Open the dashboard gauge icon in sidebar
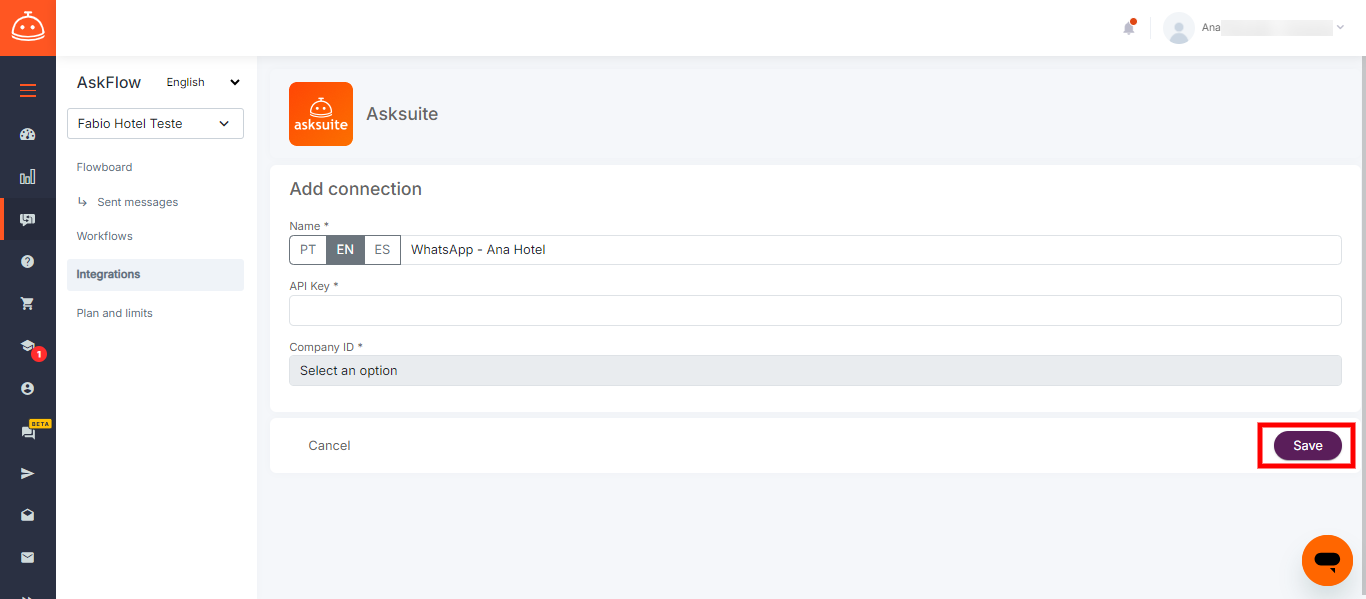Image resolution: width=1366 pixels, height=599 pixels. tap(28, 134)
